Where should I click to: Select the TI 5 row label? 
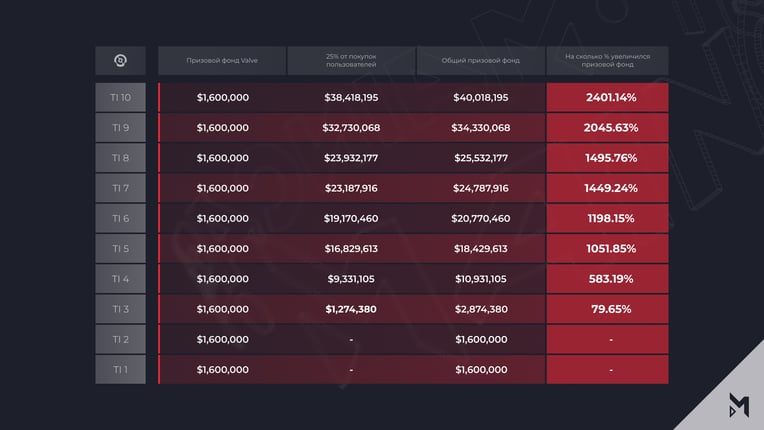click(120, 248)
